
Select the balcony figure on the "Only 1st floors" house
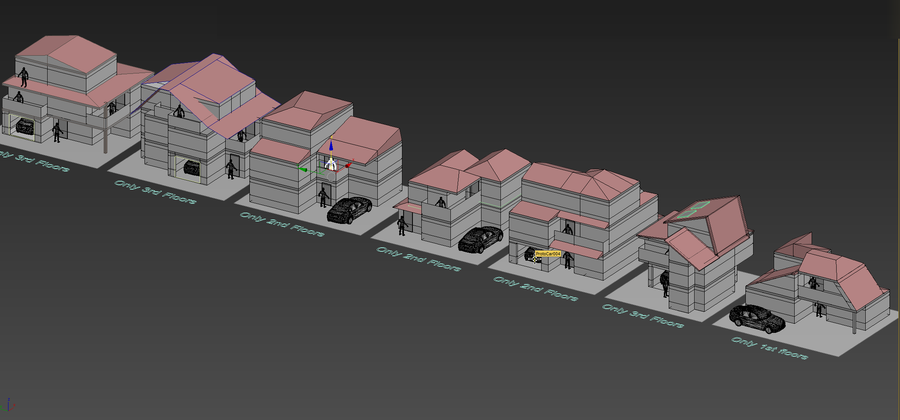click(813, 282)
